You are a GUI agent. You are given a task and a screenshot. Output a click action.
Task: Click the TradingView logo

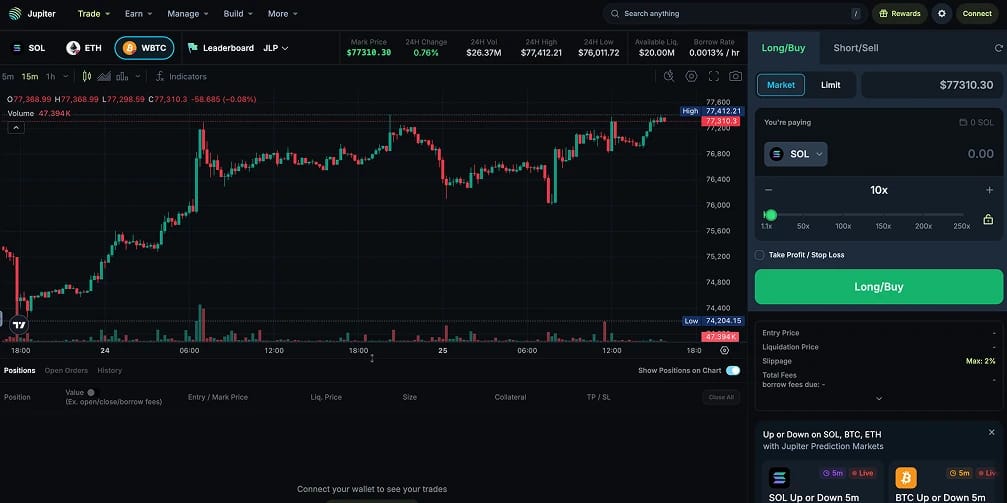(x=19, y=325)
